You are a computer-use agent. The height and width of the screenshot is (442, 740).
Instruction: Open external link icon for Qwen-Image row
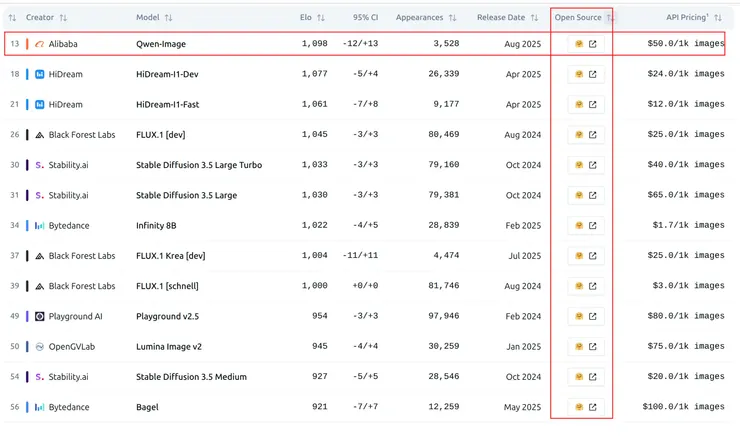(593, 44)
